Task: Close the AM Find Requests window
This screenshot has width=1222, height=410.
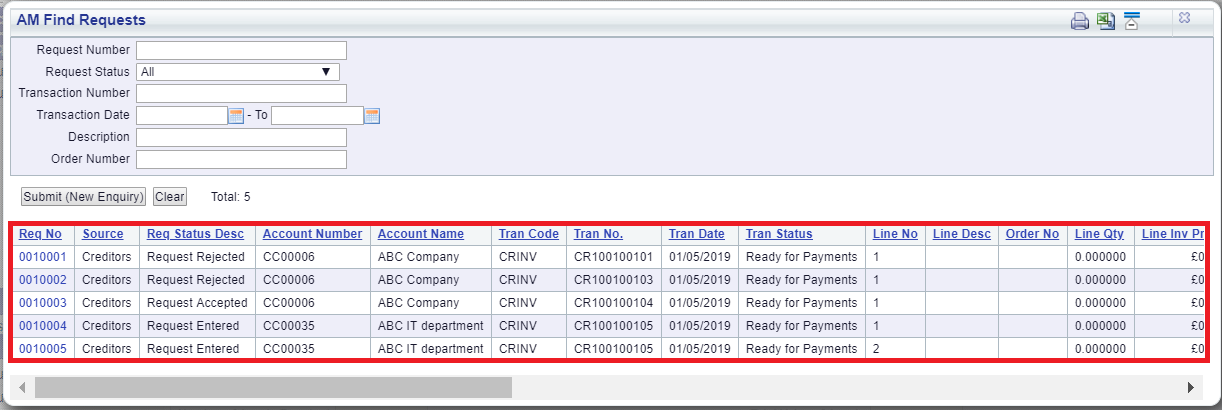Action: tap(1185, 18)
